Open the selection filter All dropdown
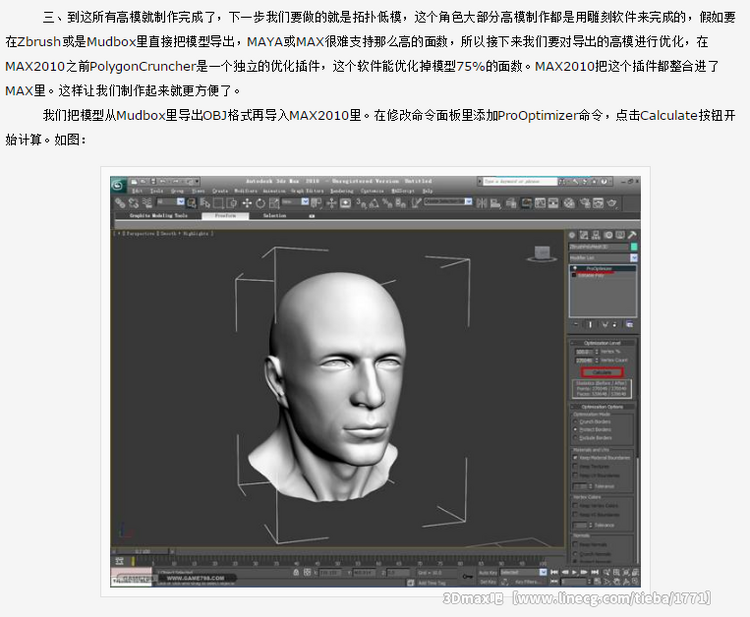The height and width of the screenshot is (617, 750). point(170,202)
